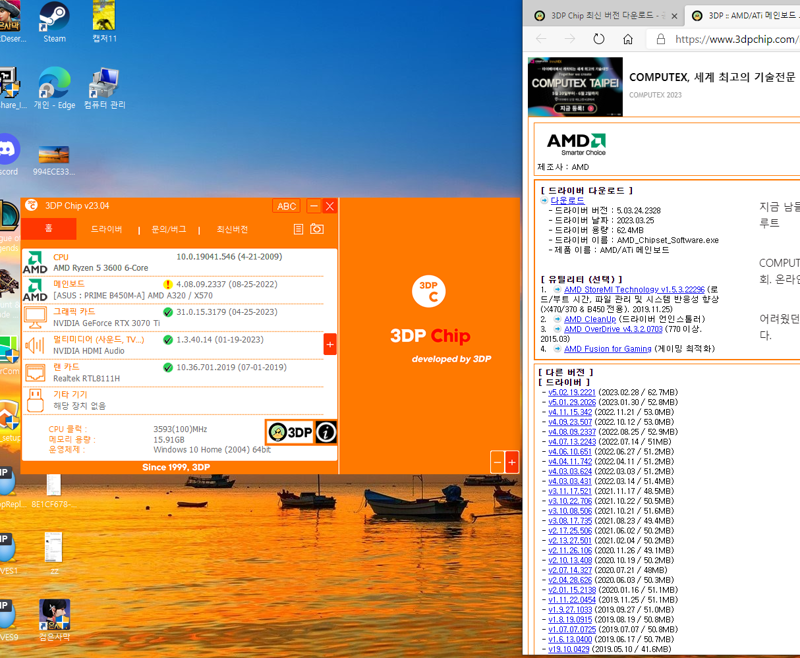Open the v4.03.03.624 driver version link

(x=570, y=471)
